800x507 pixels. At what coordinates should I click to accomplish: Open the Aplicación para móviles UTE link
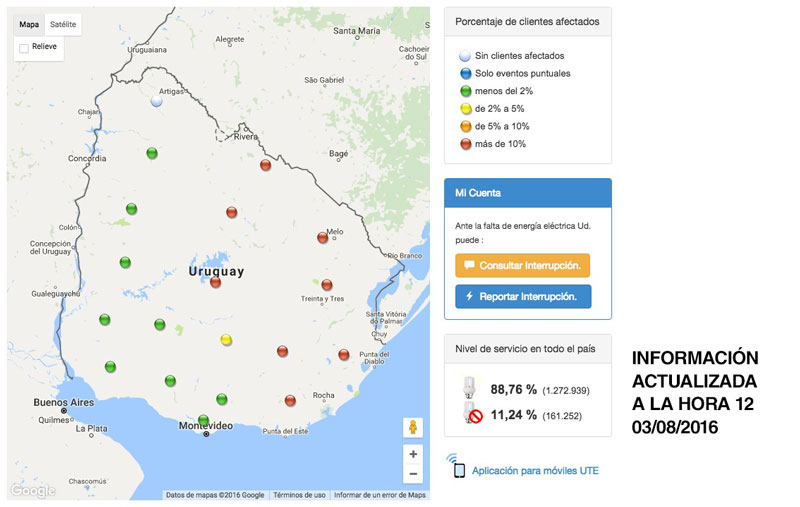click(x=535, y=470)
